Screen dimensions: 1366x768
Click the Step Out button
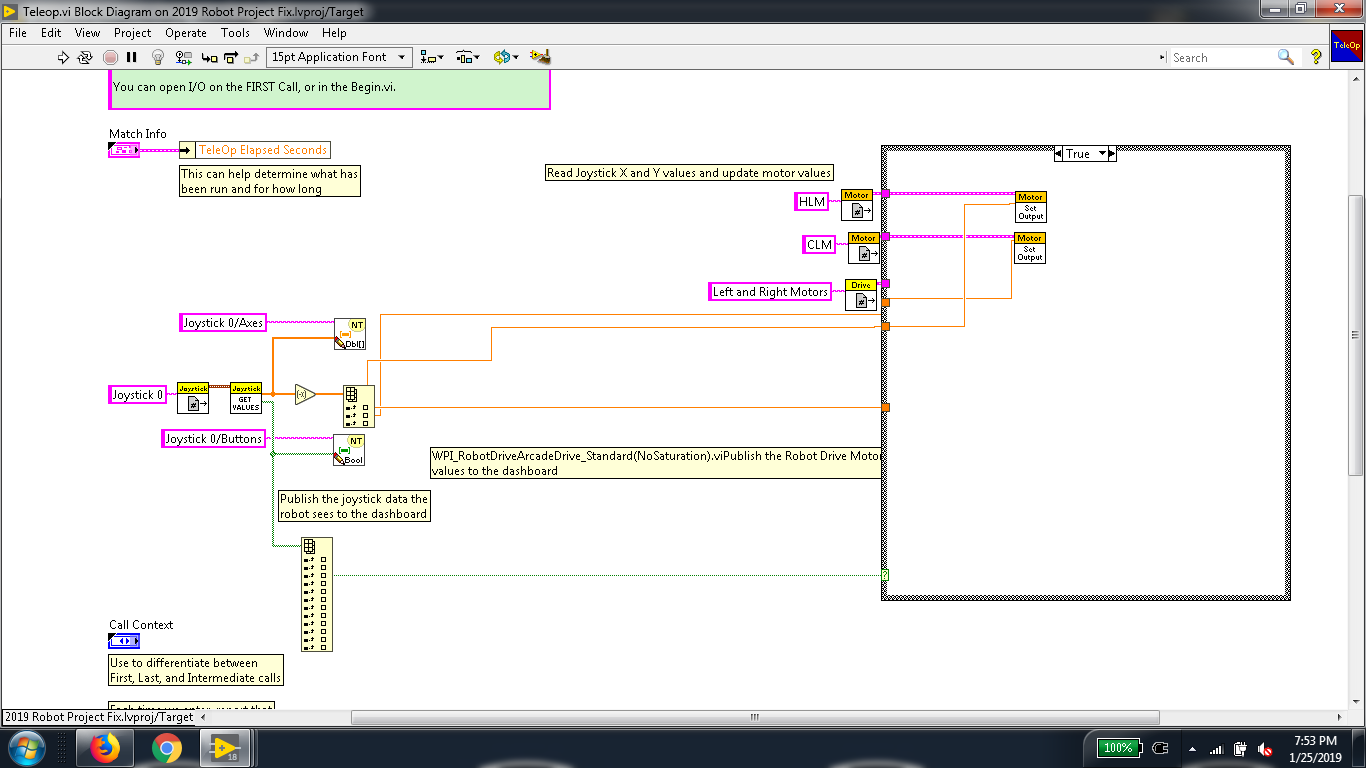[251, 57]
